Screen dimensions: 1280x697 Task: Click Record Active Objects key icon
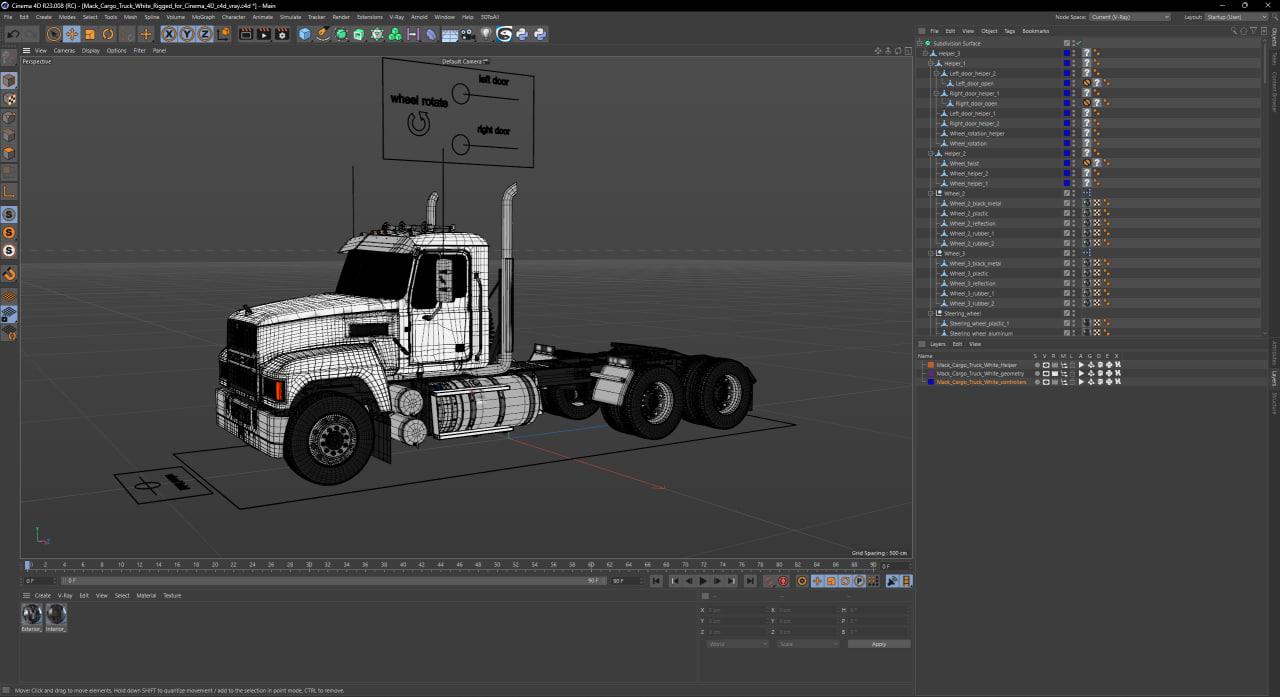click(x=769, y=581)
